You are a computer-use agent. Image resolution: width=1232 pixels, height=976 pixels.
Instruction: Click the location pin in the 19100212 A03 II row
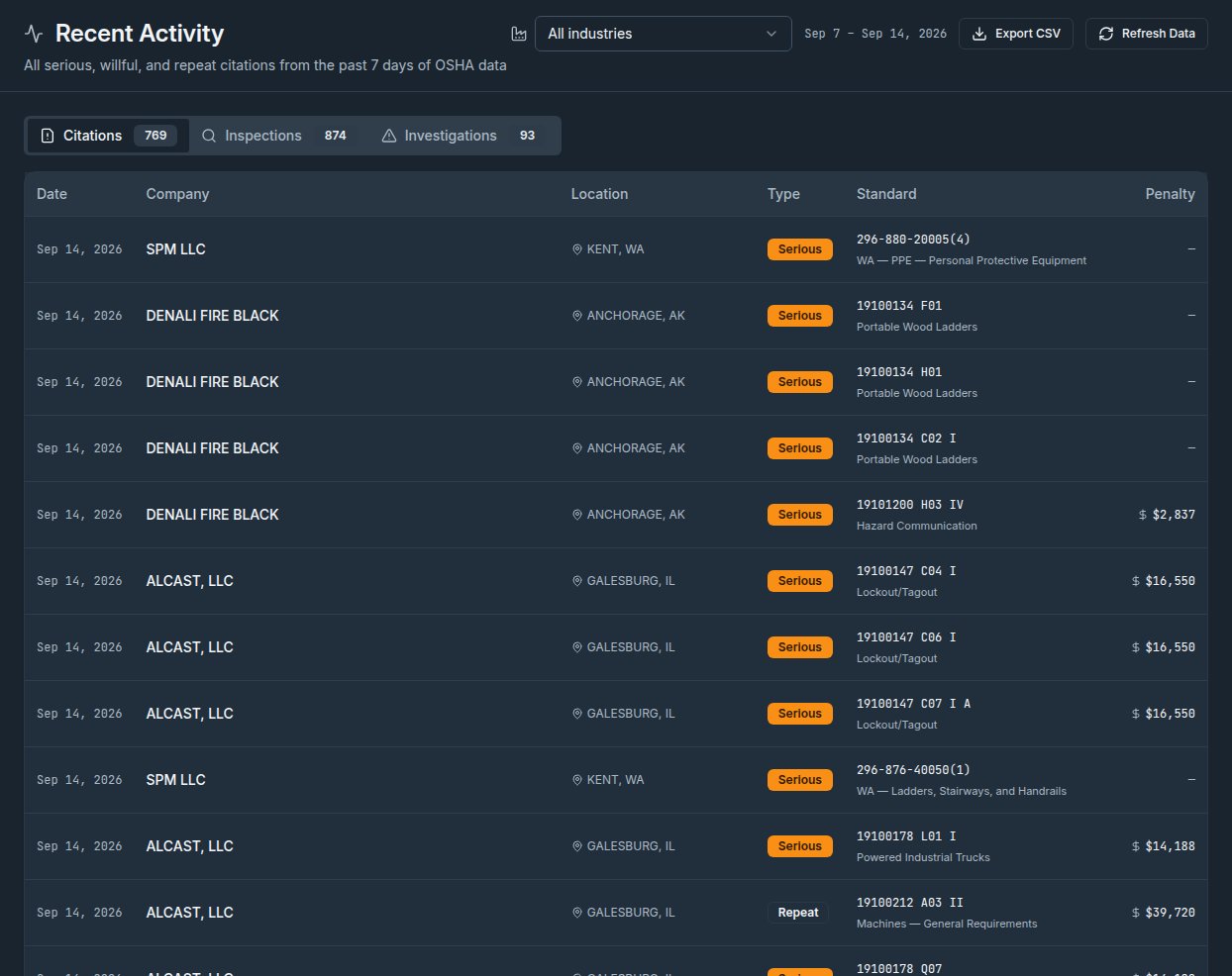pyautogui.click(x=577, y=913)
